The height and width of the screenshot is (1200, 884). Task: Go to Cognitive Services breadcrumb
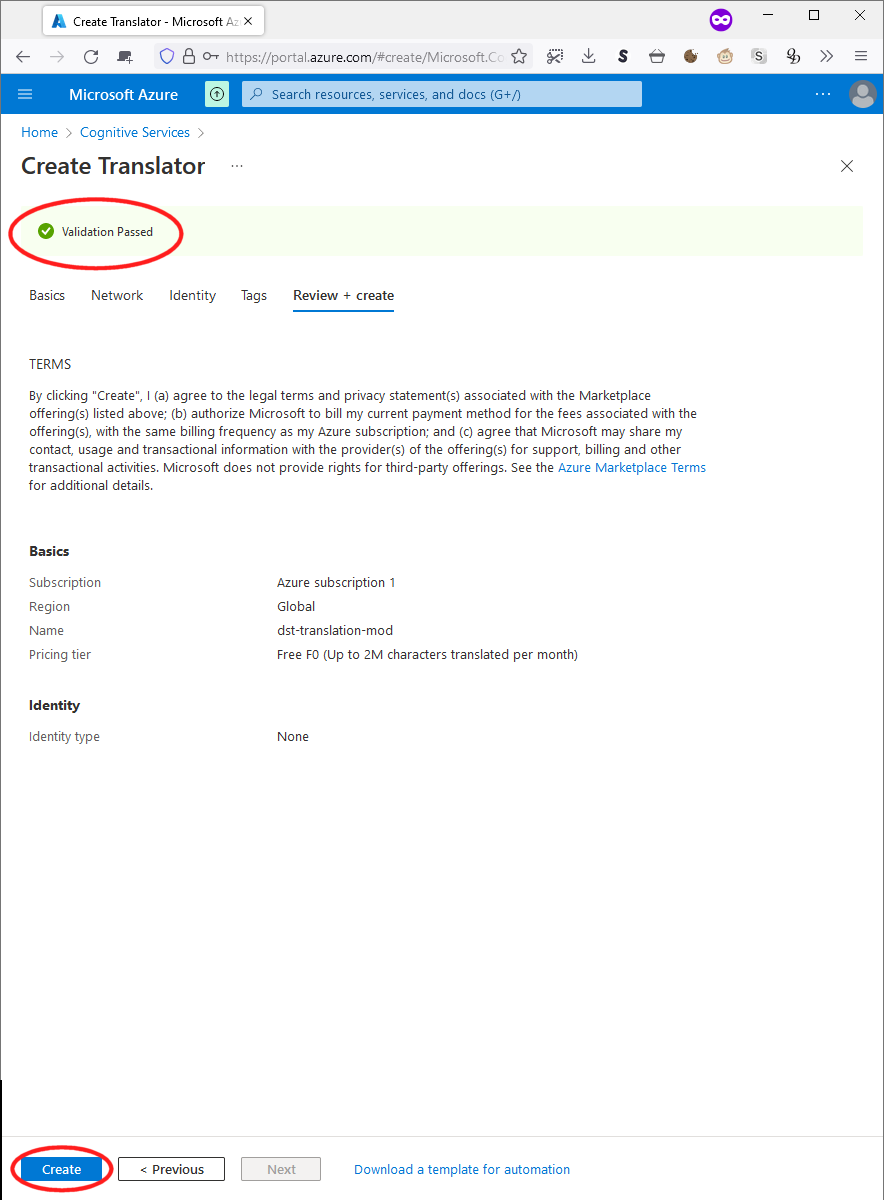pyautogui.click(x=135, y=132)
